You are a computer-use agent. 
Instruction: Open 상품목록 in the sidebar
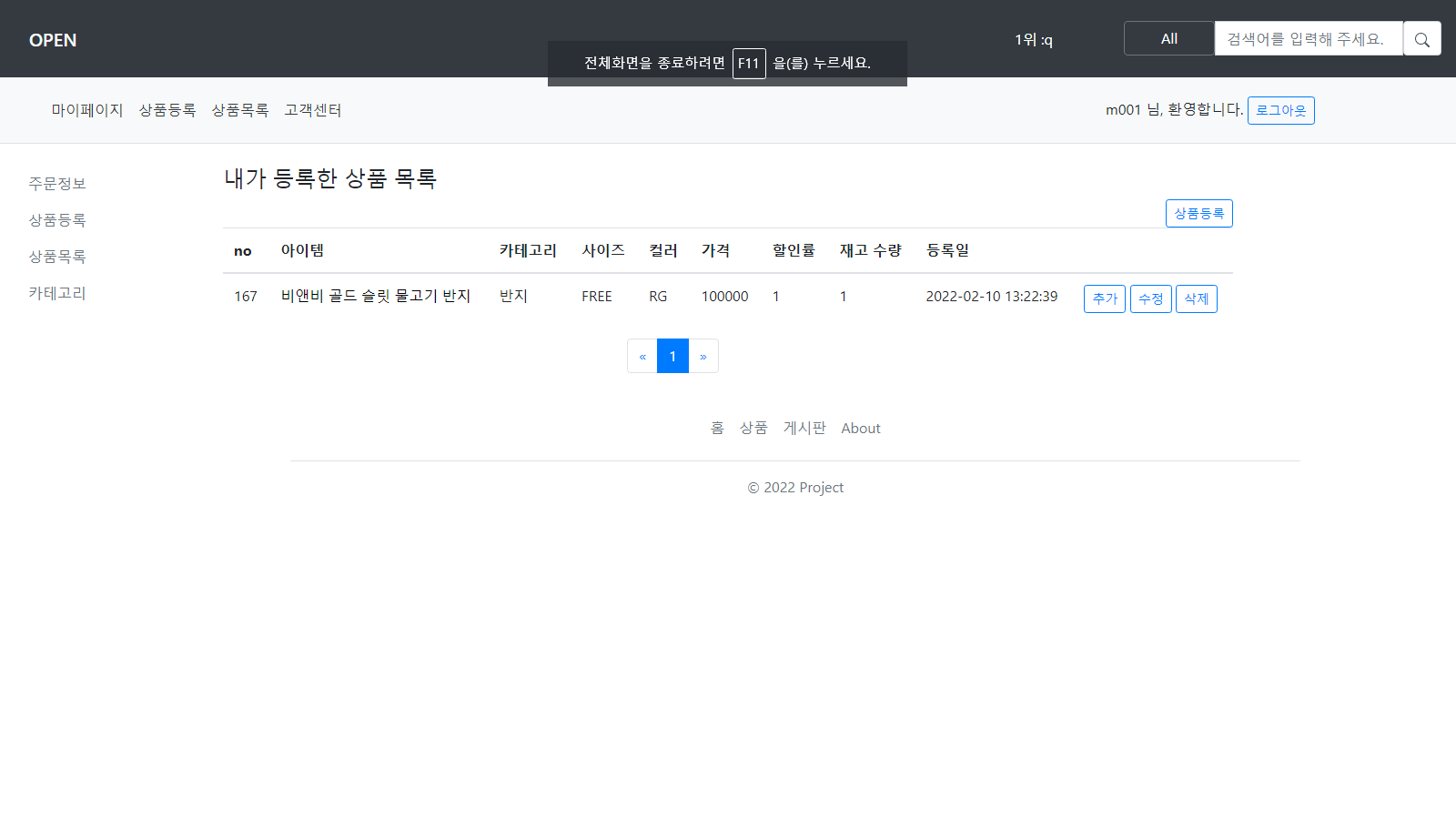(57, 256)
